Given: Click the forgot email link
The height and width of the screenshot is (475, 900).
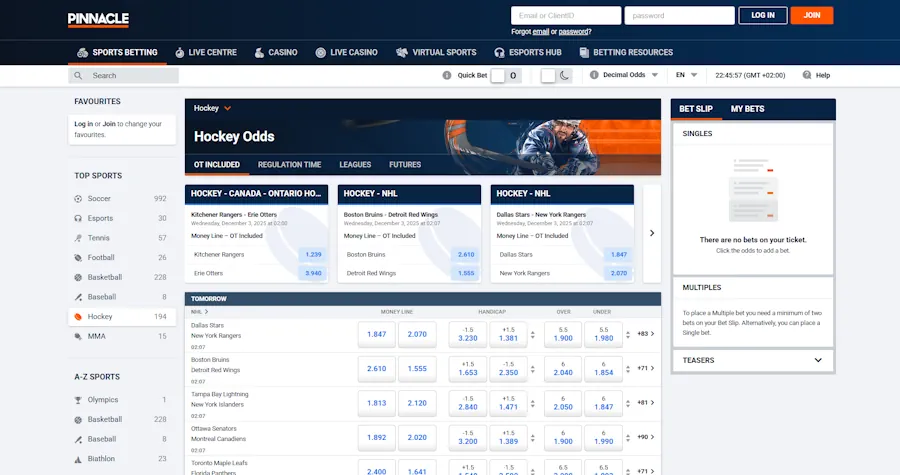Looking at the screenshot, I should (x=541, y=32).
